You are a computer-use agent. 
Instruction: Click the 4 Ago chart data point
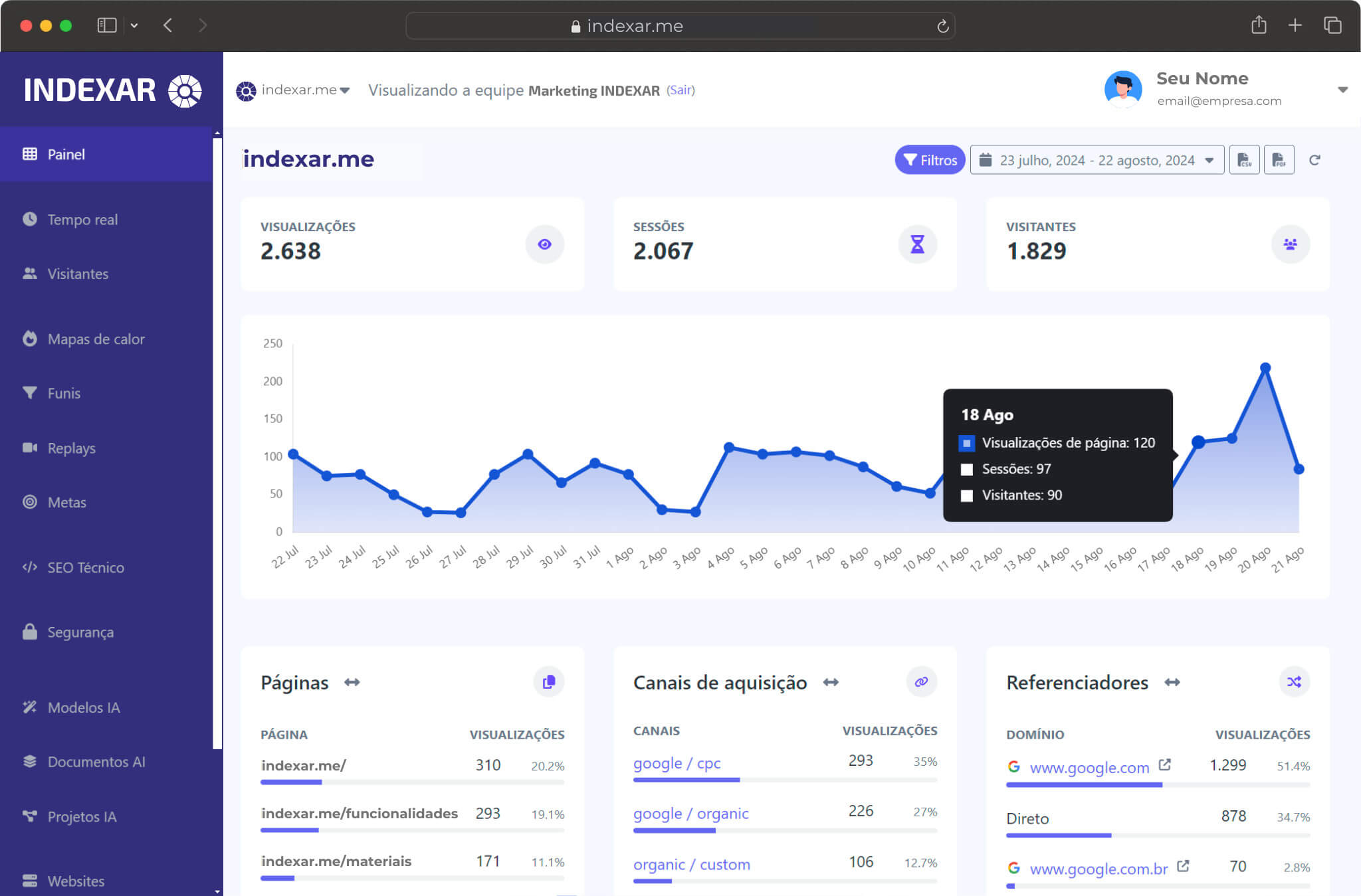point(729,447)
